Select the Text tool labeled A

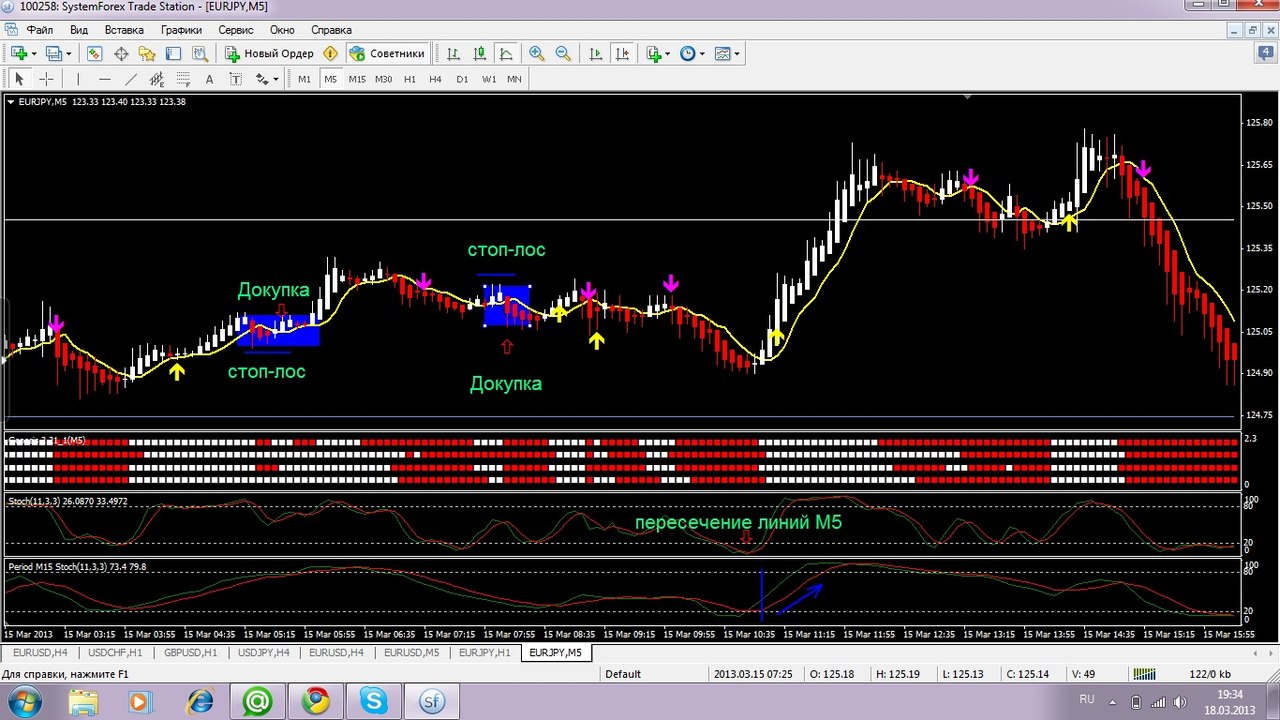(209, 79)
